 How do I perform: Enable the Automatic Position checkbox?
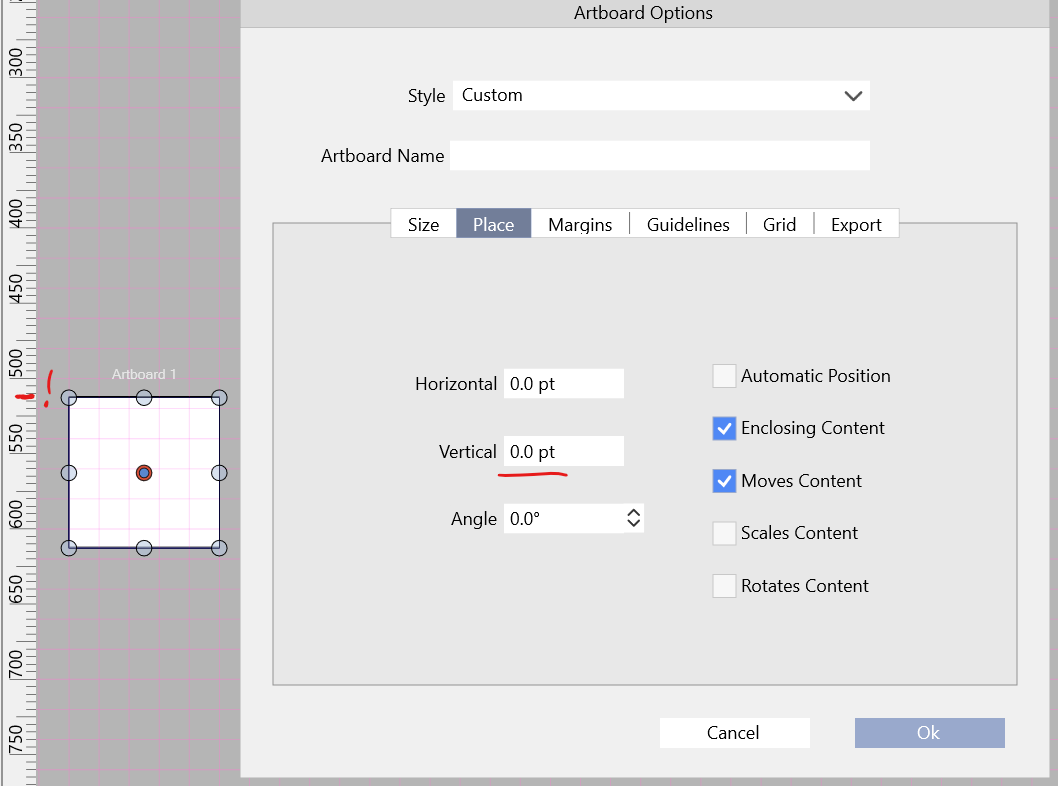724,376
